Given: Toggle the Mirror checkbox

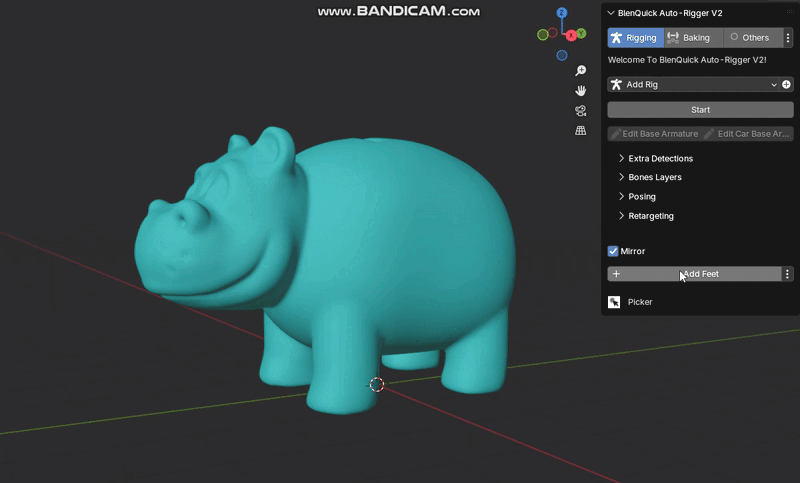Looking at the screenshot, I should [613, 251].
